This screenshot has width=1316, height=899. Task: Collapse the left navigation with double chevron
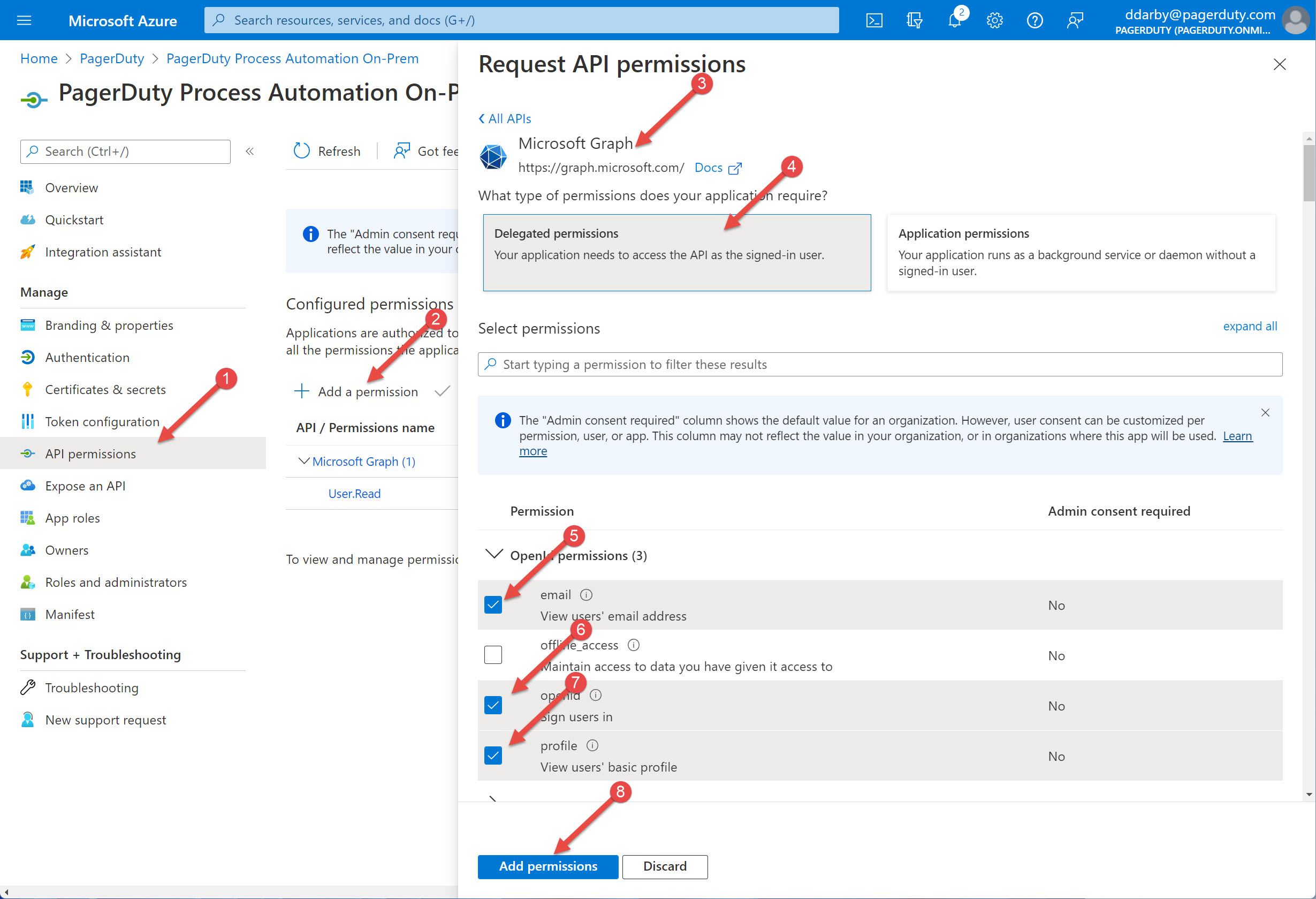tap(250, 151)
